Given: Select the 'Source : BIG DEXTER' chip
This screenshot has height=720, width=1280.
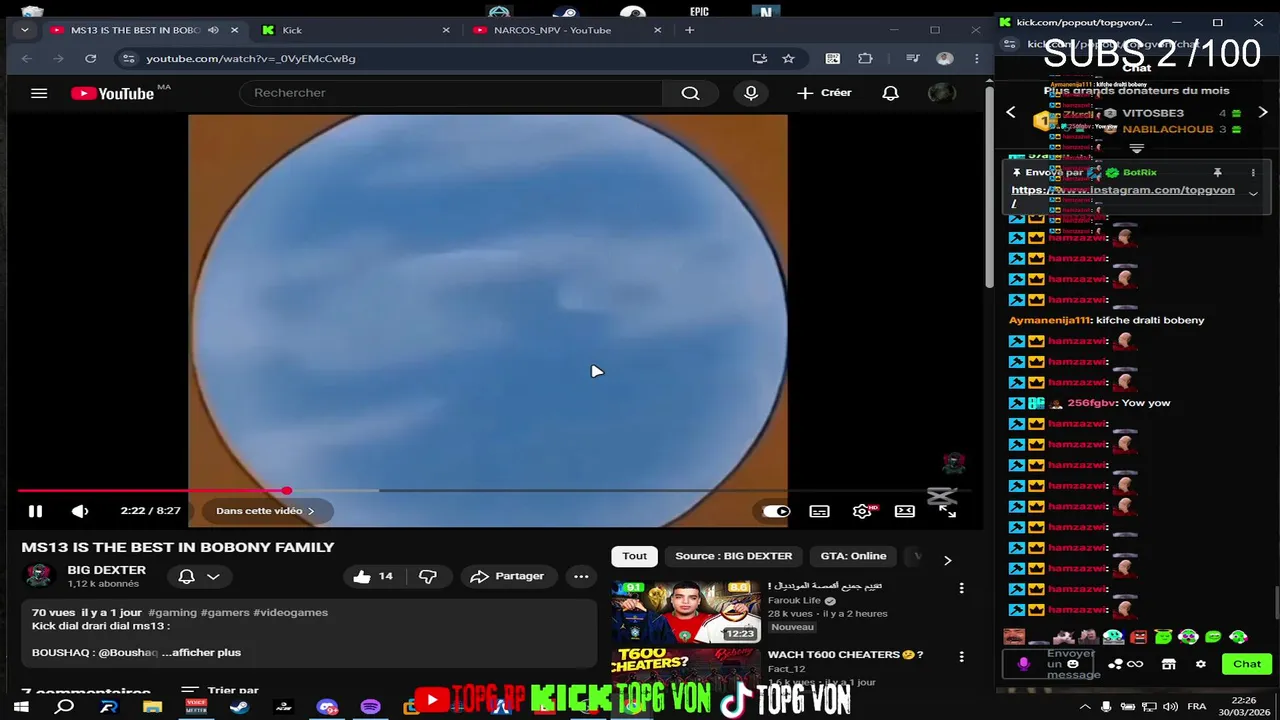Looking at the screenshot, I should point(733,556).
